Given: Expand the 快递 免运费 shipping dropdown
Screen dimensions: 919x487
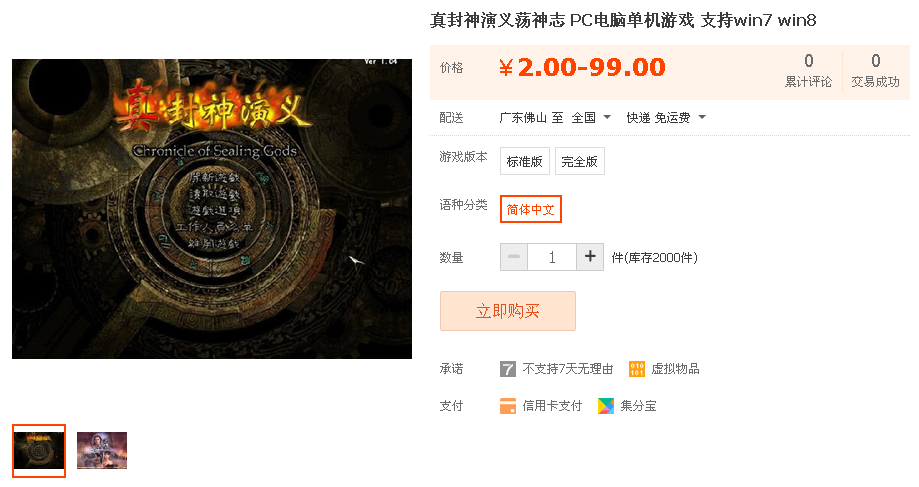Looking at the screenshot, I should tap(666, 118).
